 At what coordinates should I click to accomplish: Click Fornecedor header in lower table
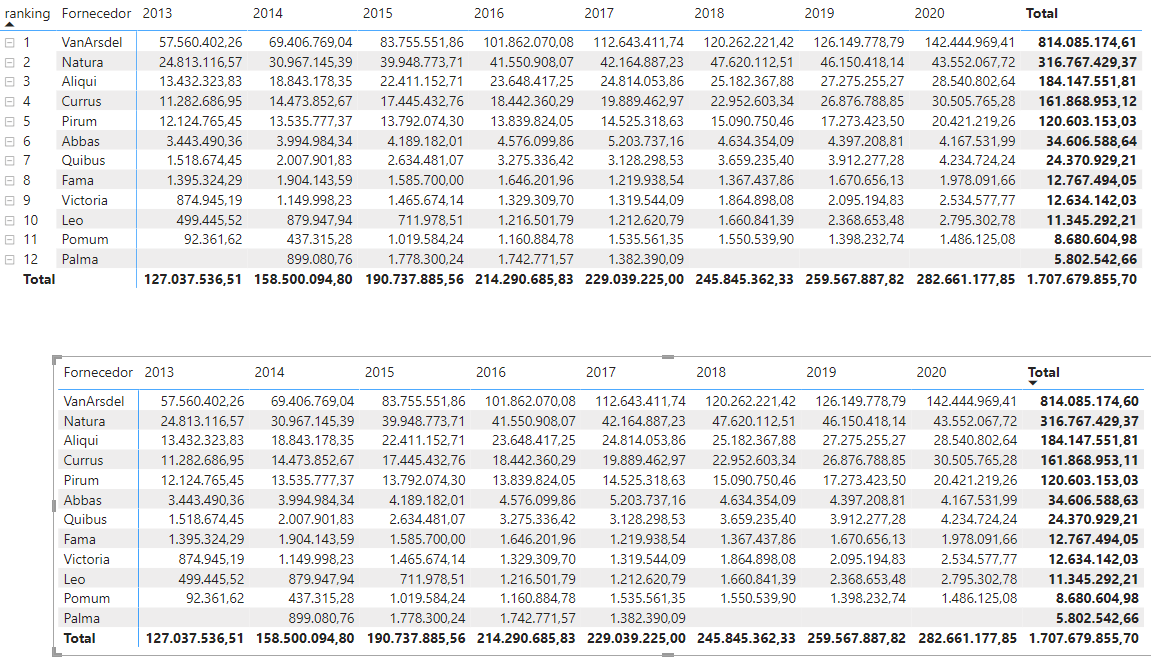coord(98,372)
